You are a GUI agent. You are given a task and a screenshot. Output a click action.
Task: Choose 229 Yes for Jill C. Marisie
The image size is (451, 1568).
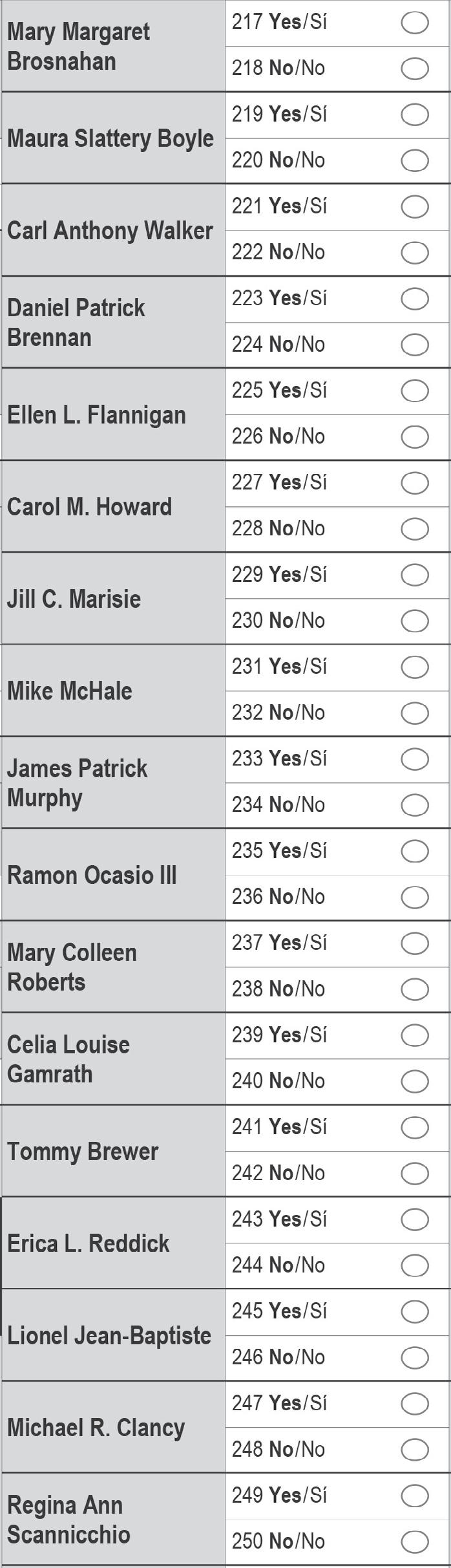coord(415,575)
